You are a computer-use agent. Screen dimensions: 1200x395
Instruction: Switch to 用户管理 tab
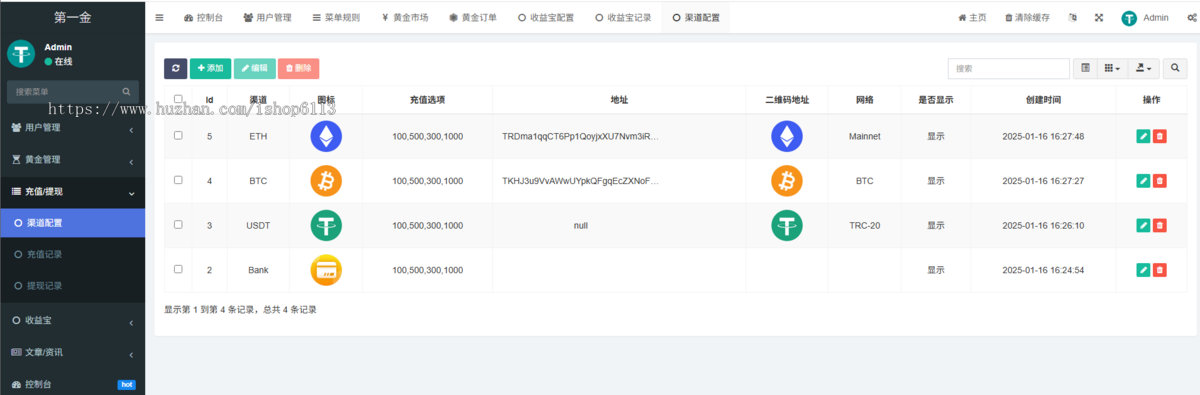point(266,18)
